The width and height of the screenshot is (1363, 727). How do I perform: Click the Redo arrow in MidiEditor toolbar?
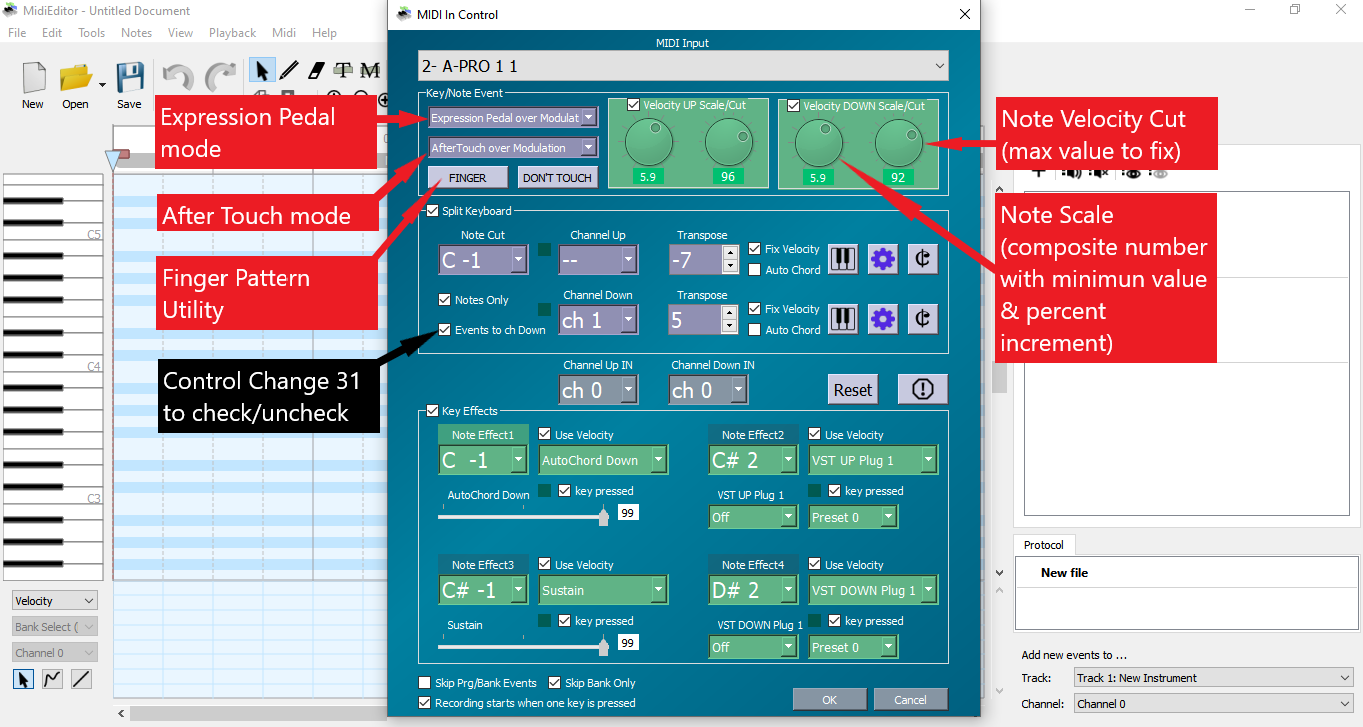coord(220,77)
